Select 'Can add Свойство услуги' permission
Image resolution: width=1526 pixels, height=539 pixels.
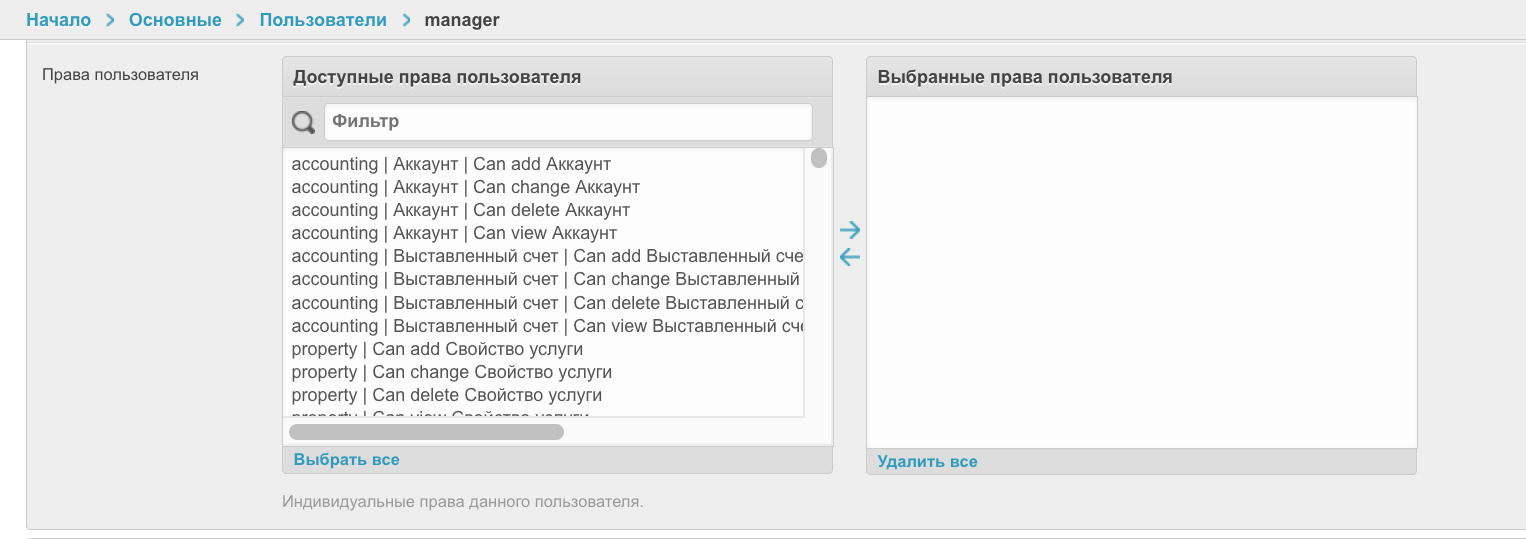click(437, 349)
